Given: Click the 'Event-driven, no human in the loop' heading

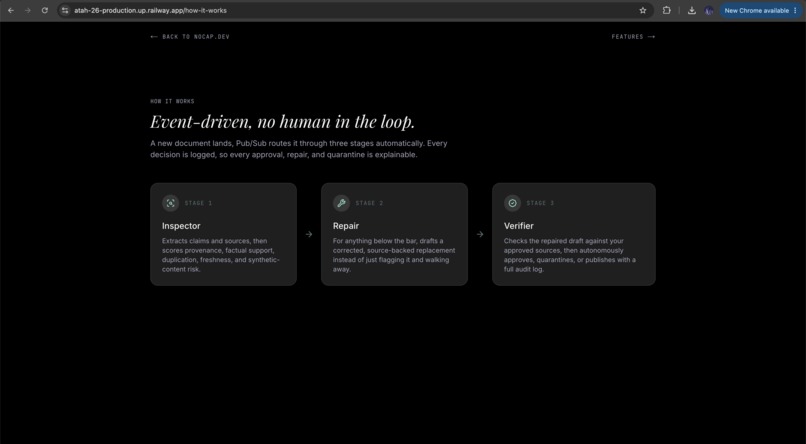Looking at the screenshot, I should click(282, 122).
